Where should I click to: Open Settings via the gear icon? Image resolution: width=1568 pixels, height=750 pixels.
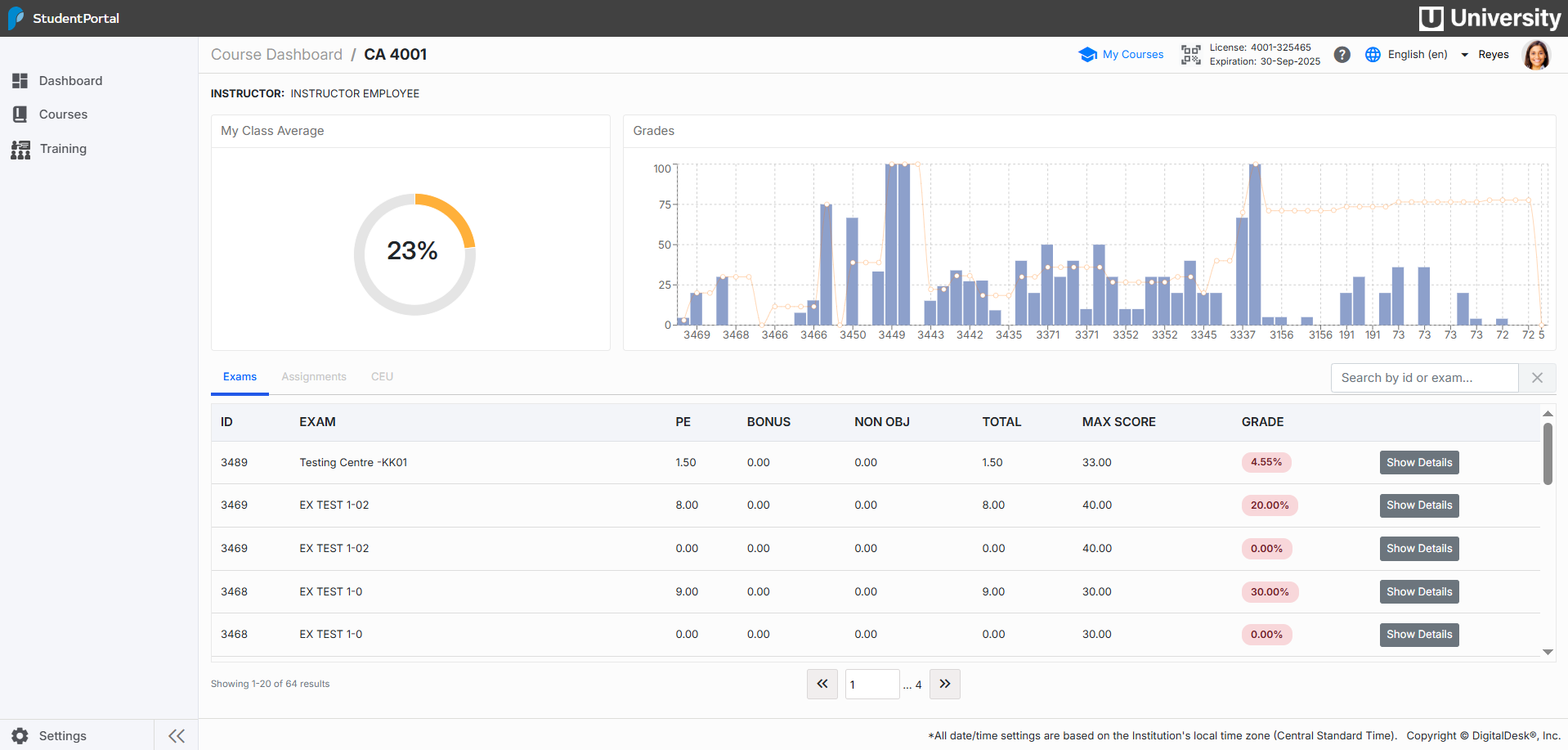click(x=20, y=735)
